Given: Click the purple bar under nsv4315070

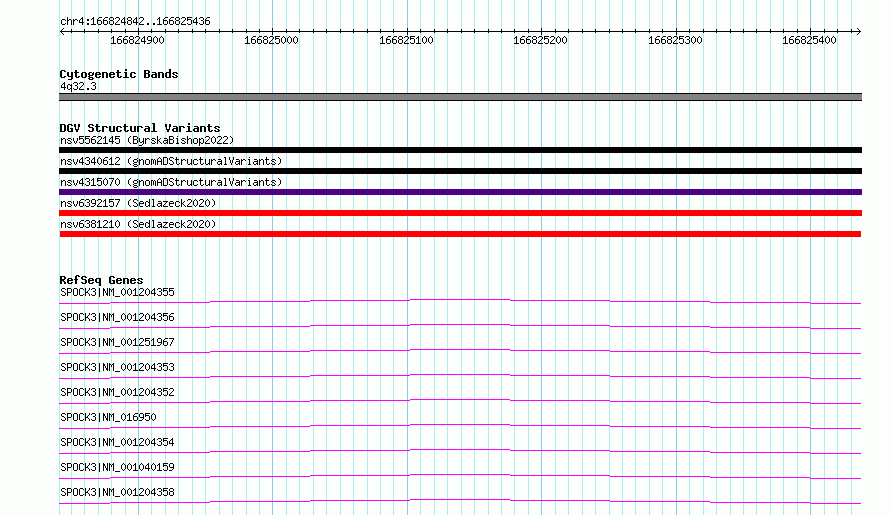Looking at the screenshot, I should tap(460, 192).
